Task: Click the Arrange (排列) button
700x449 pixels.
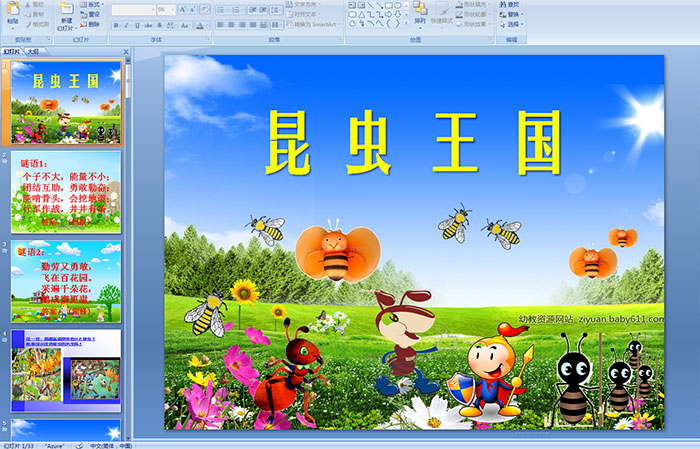Action: [420, 14]
